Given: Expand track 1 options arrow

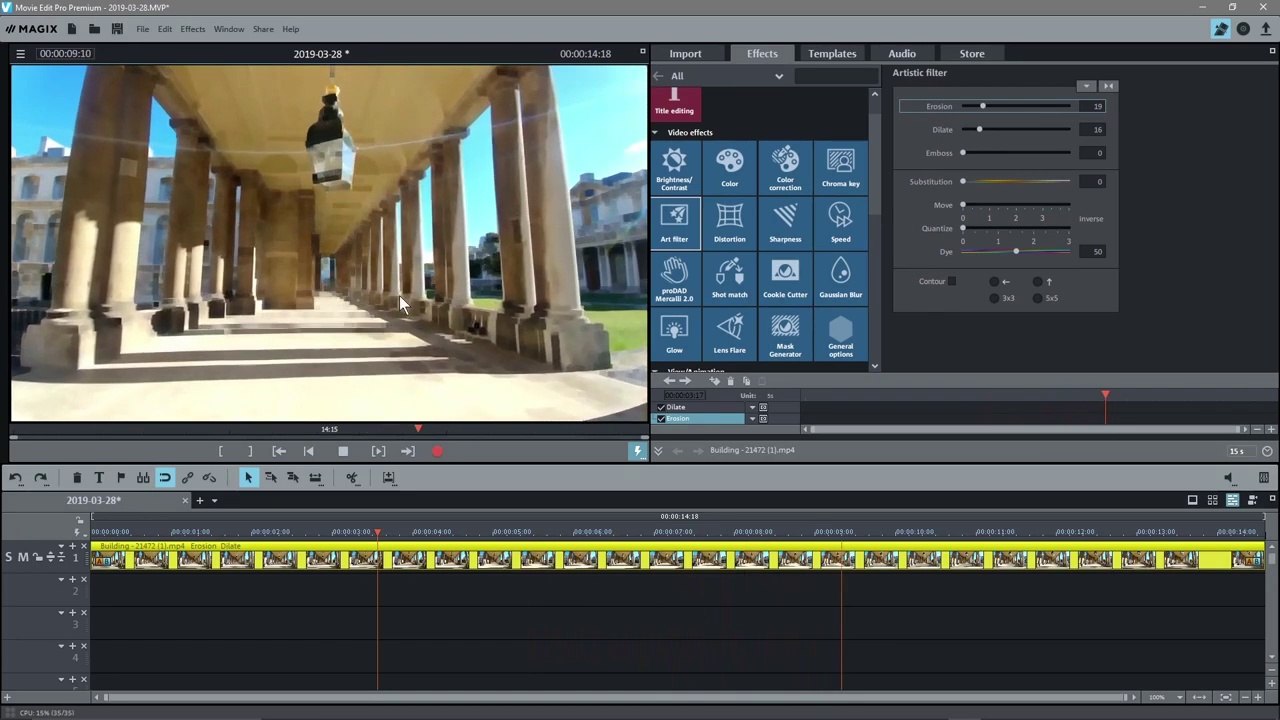Looking at the screenshot, I should (61, 546).
